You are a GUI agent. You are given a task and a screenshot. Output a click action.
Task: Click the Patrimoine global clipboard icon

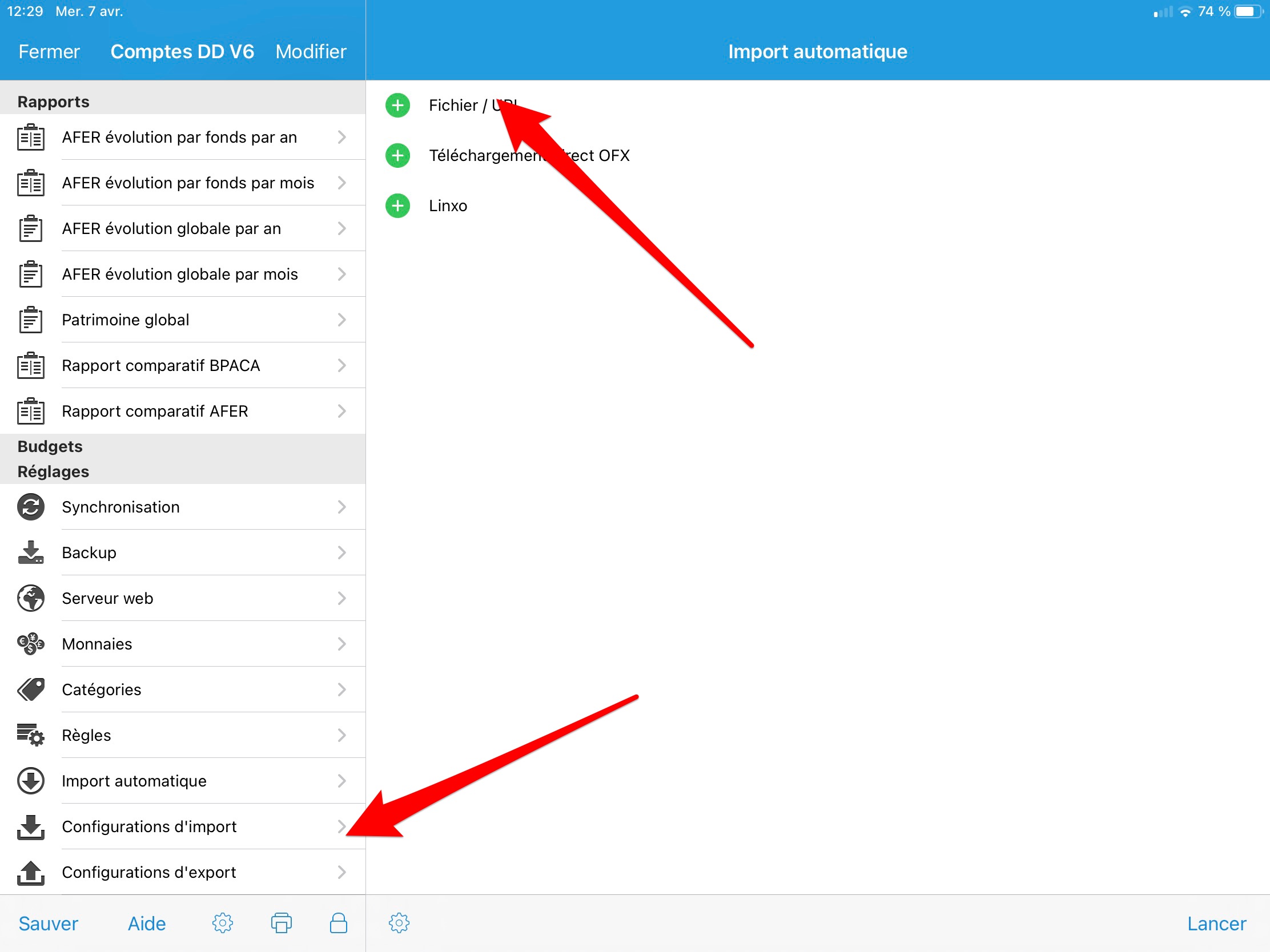(x=30, y=320)
